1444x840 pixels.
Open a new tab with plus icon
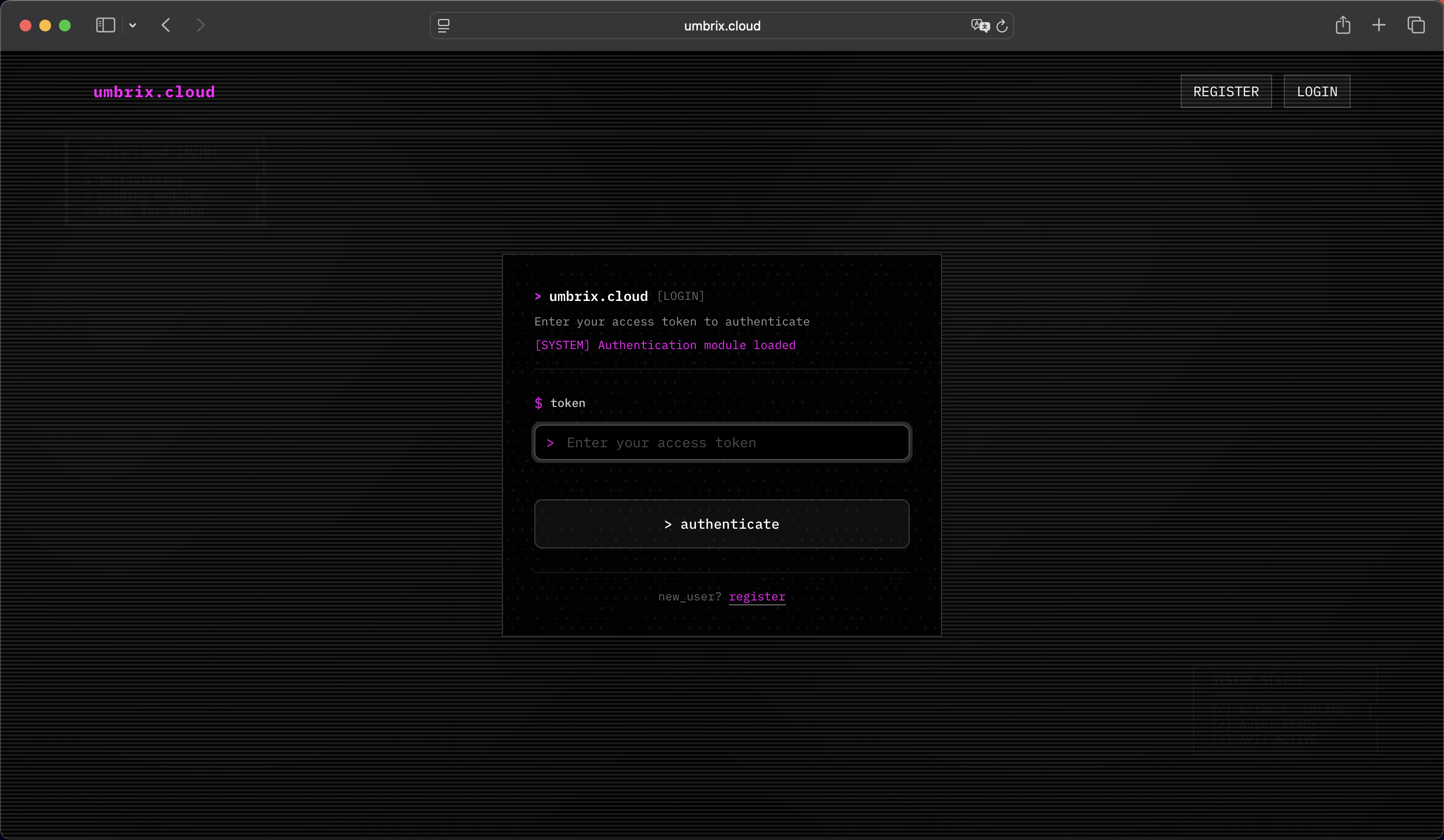point(1379,25)
